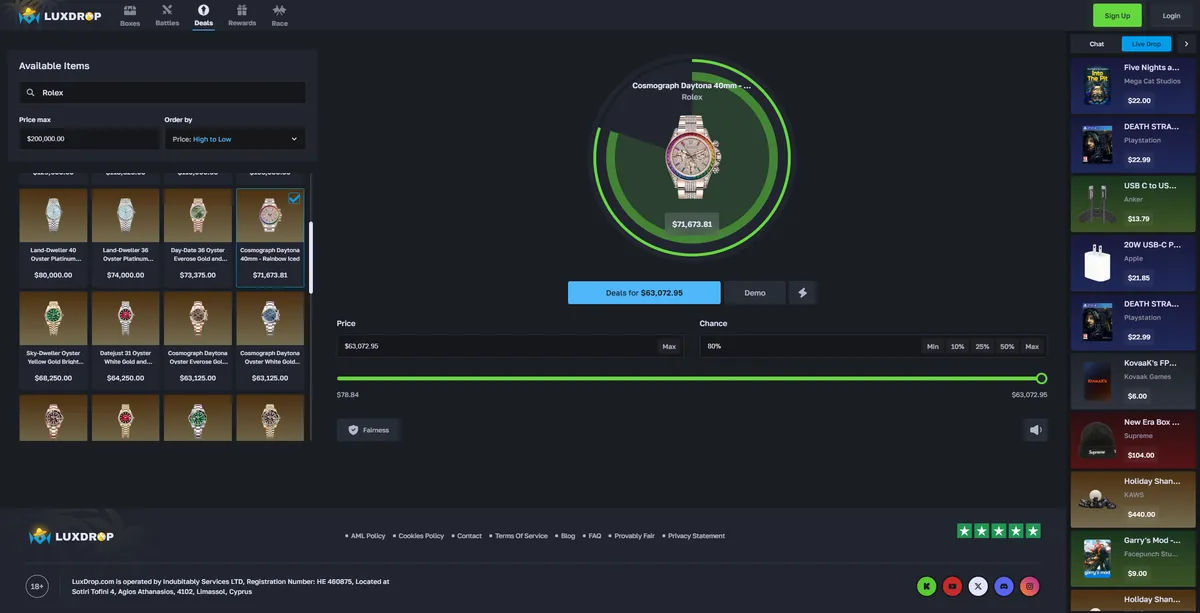Viewport: 1200px width, 613px height.
Task: Open the X (Twitter) social icon
Action: pos(978,587)
